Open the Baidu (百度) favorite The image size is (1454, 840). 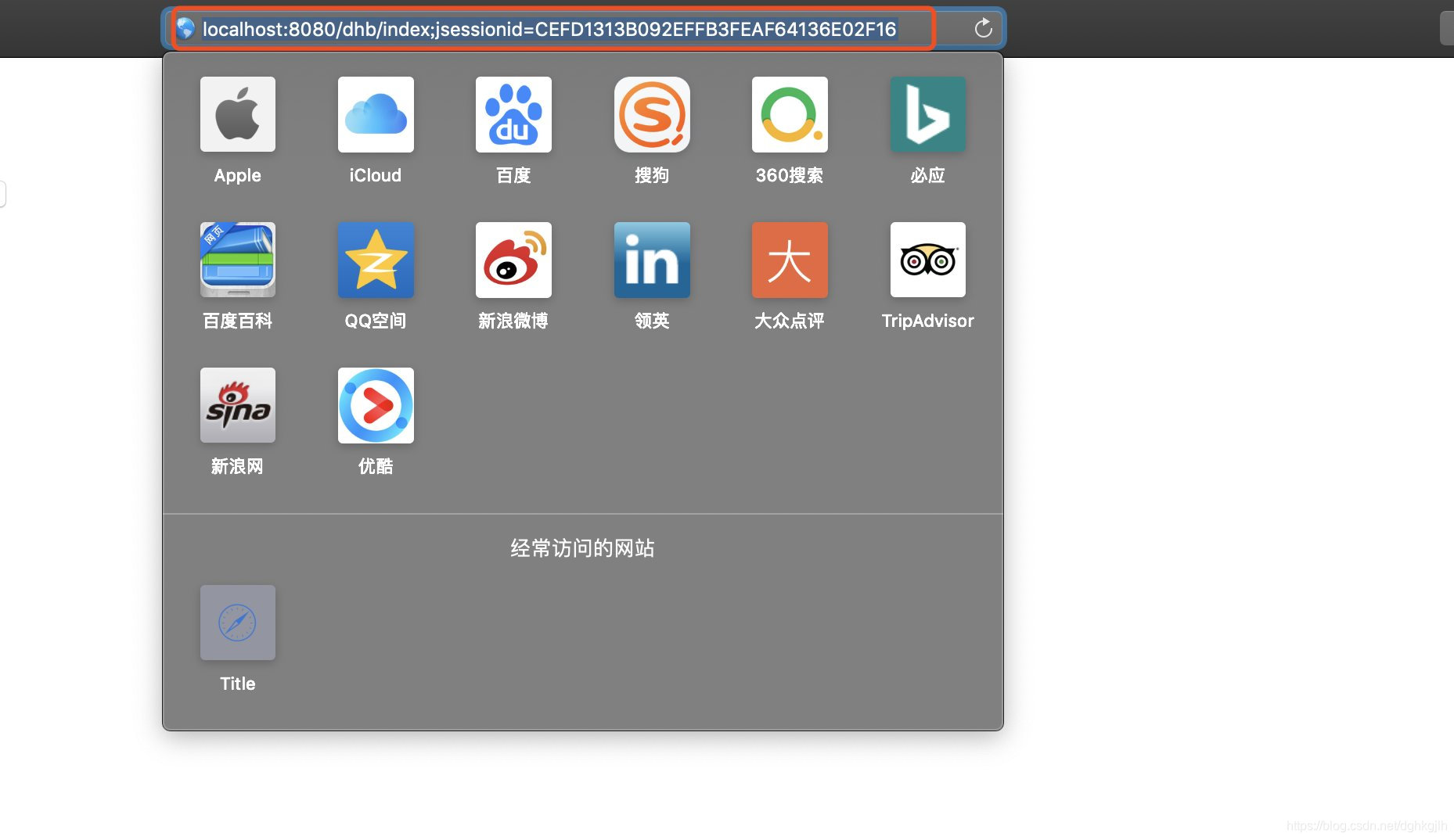pos(513,114)
